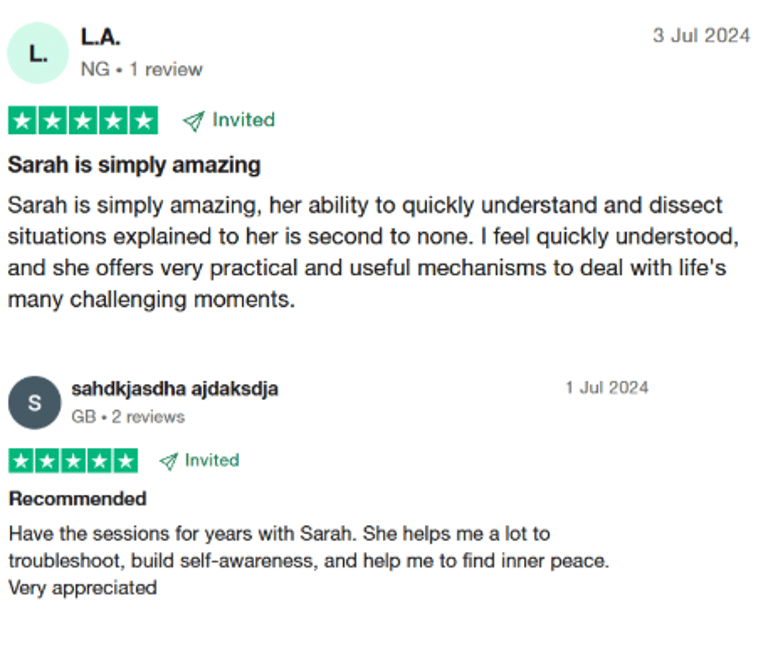This screenshot has width=768, height=648.
Task: Click the 'Invited' label on the second review
Action: pos(212,460)
